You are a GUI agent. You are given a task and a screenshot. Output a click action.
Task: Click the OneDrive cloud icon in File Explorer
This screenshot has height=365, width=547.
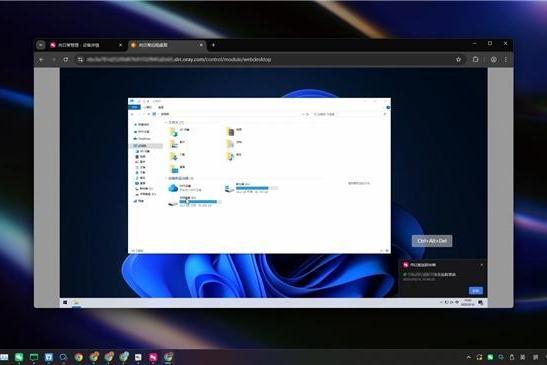[173, 188]
